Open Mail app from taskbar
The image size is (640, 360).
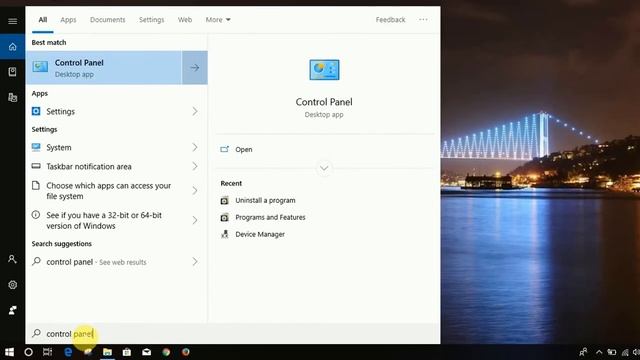click(x=147, y=352)
